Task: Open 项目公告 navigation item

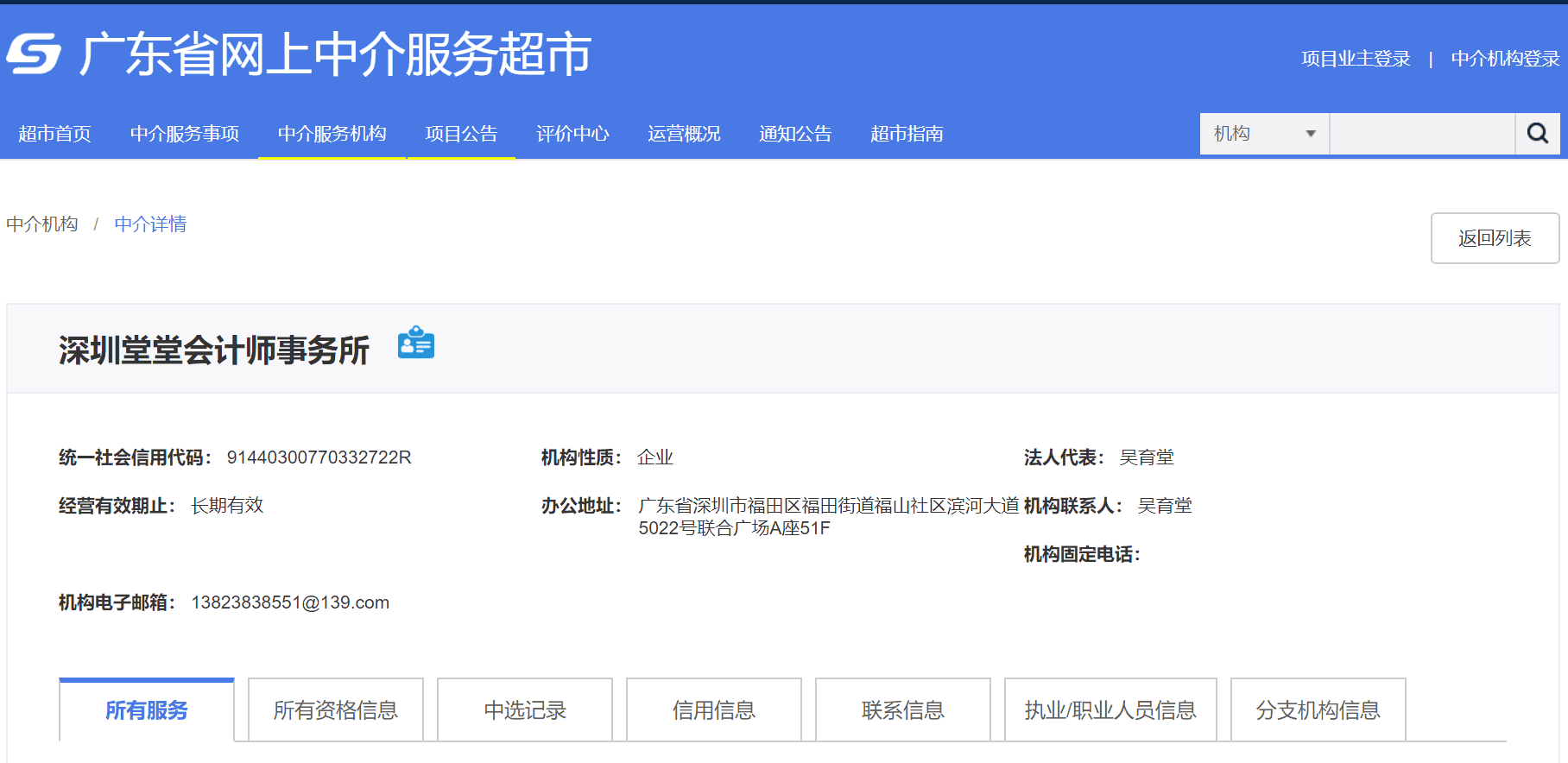Action: pyautogui.click(x=461, y=134)
